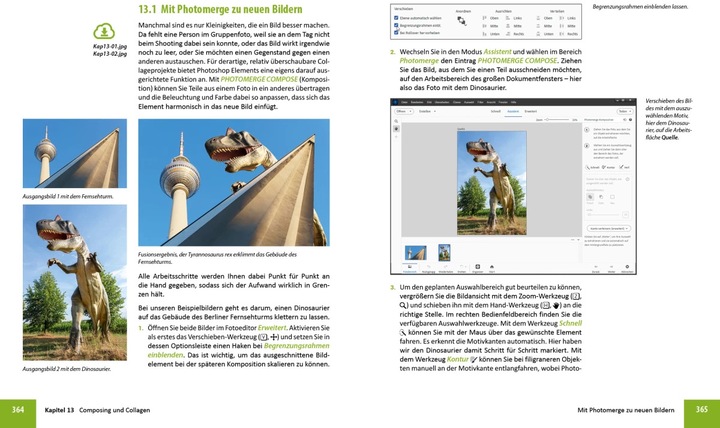The image size is (720, 428).
Task: Adjust the Zoom slider above canvas
Action: click(557, 120)
